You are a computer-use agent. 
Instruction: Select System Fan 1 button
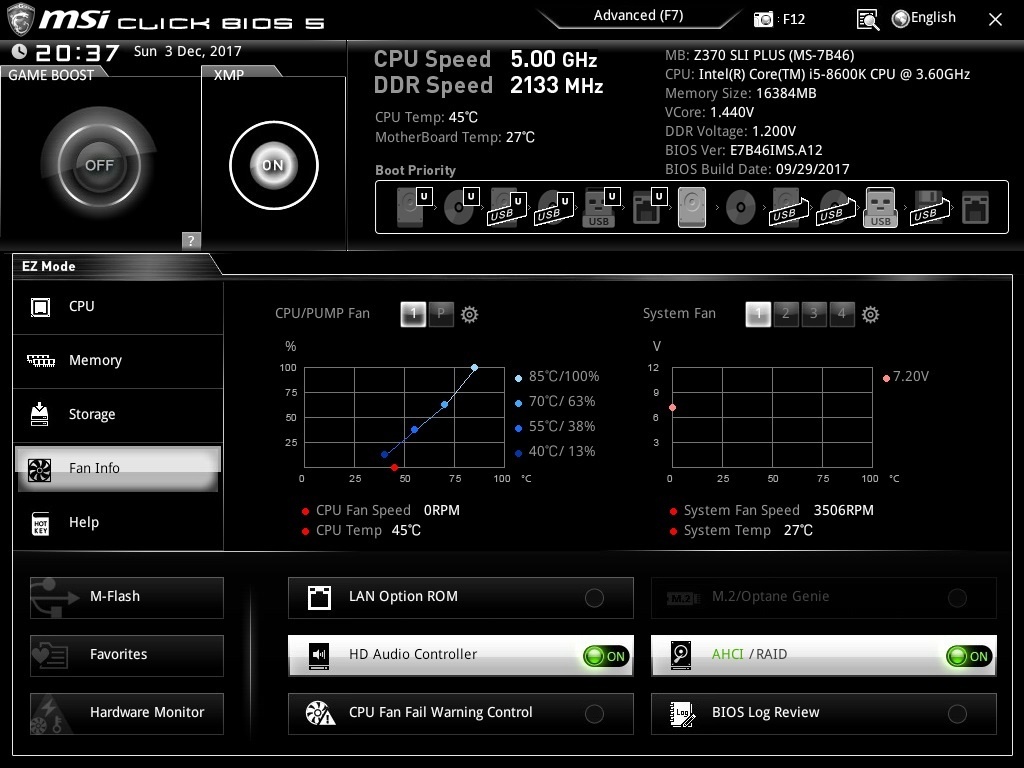click(758, 314)
